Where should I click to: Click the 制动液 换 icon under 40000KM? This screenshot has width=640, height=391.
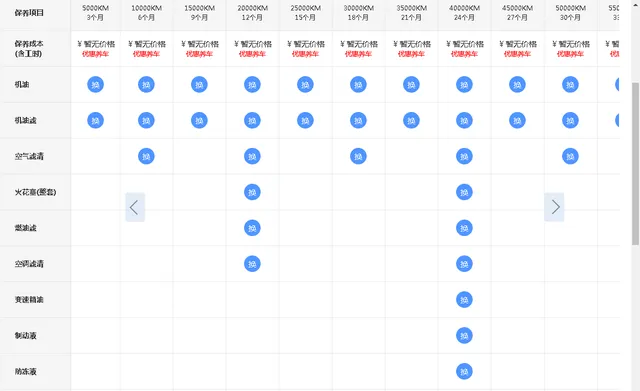(x=464, y=335)
